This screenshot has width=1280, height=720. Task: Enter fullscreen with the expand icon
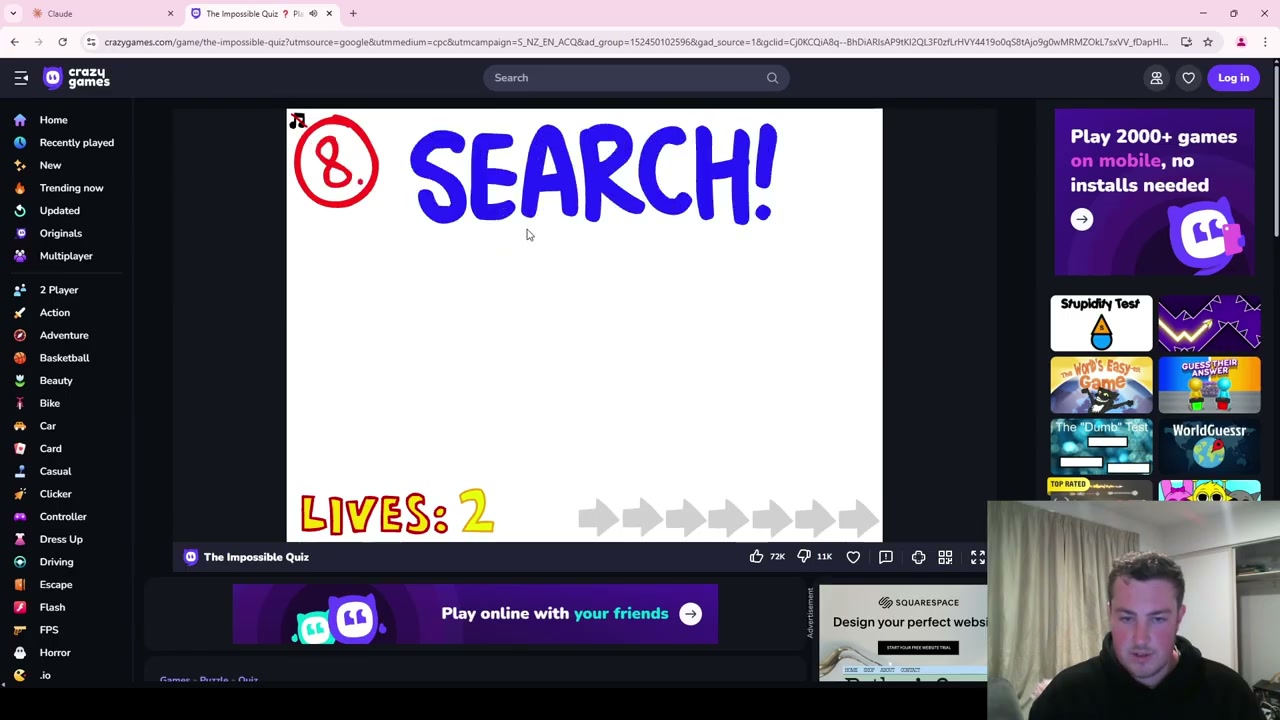977,557
